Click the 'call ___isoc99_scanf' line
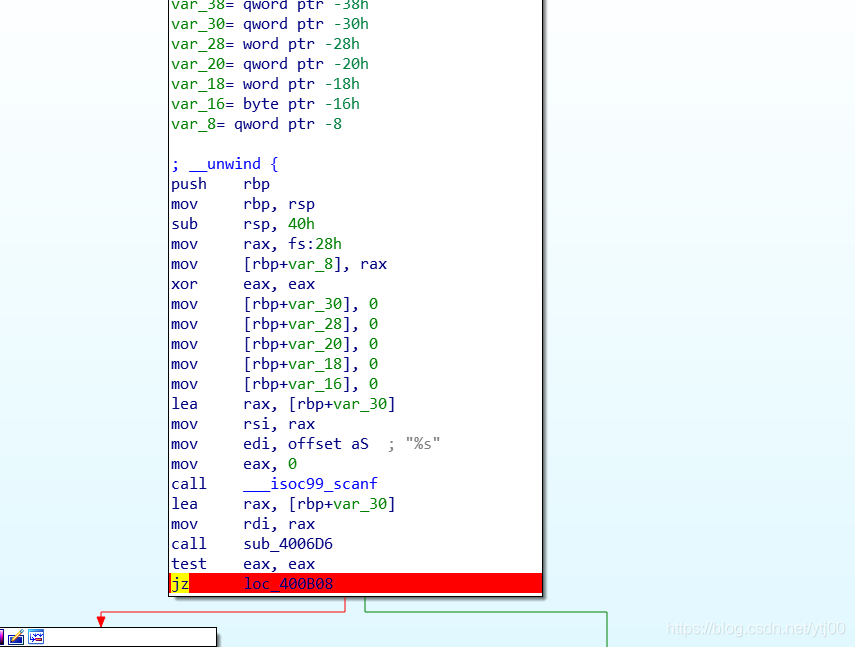The height and width of the screenshot is (647, 855). pos(274,484)
